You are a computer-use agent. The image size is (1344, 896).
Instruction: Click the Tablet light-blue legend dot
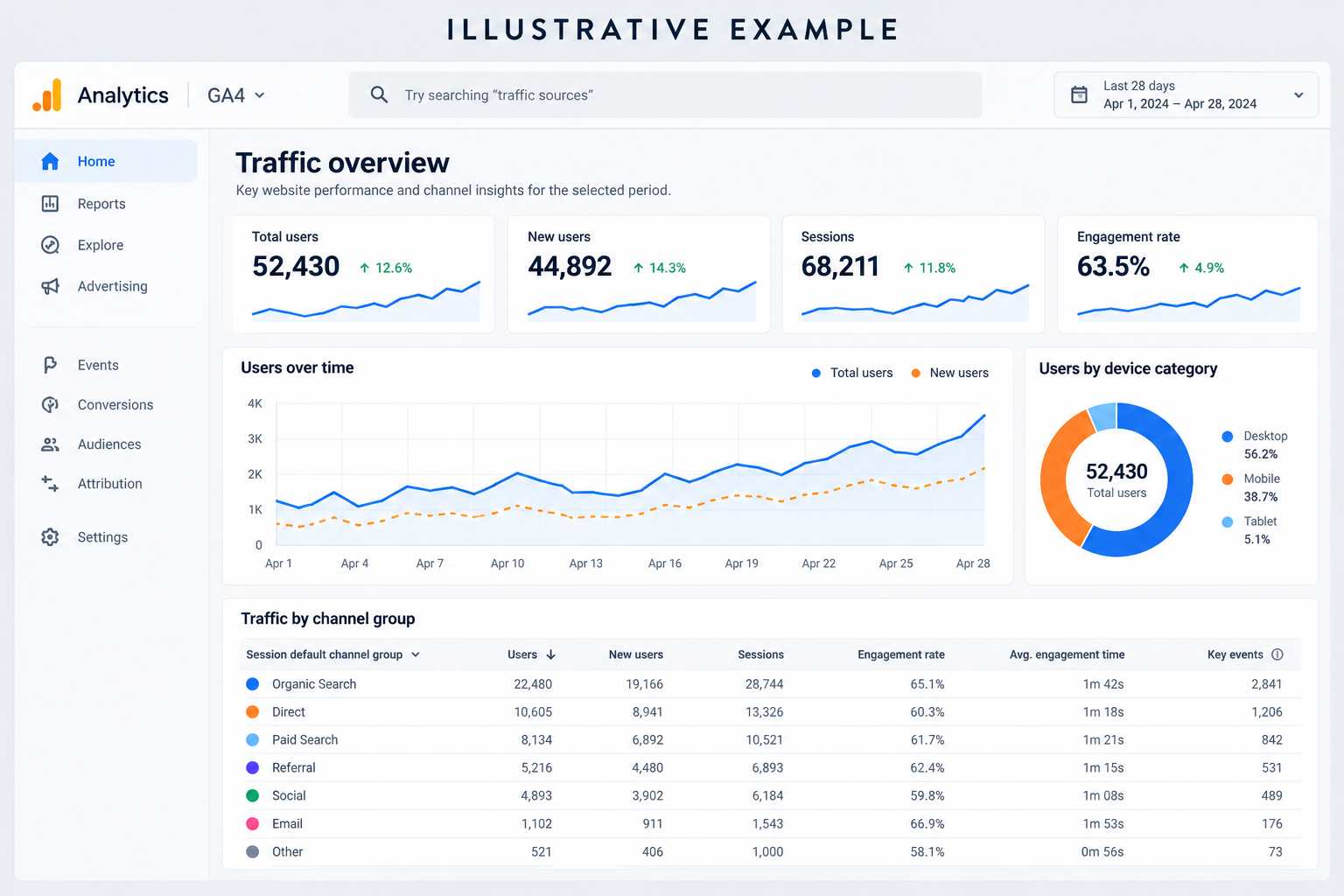[1228, 521]
